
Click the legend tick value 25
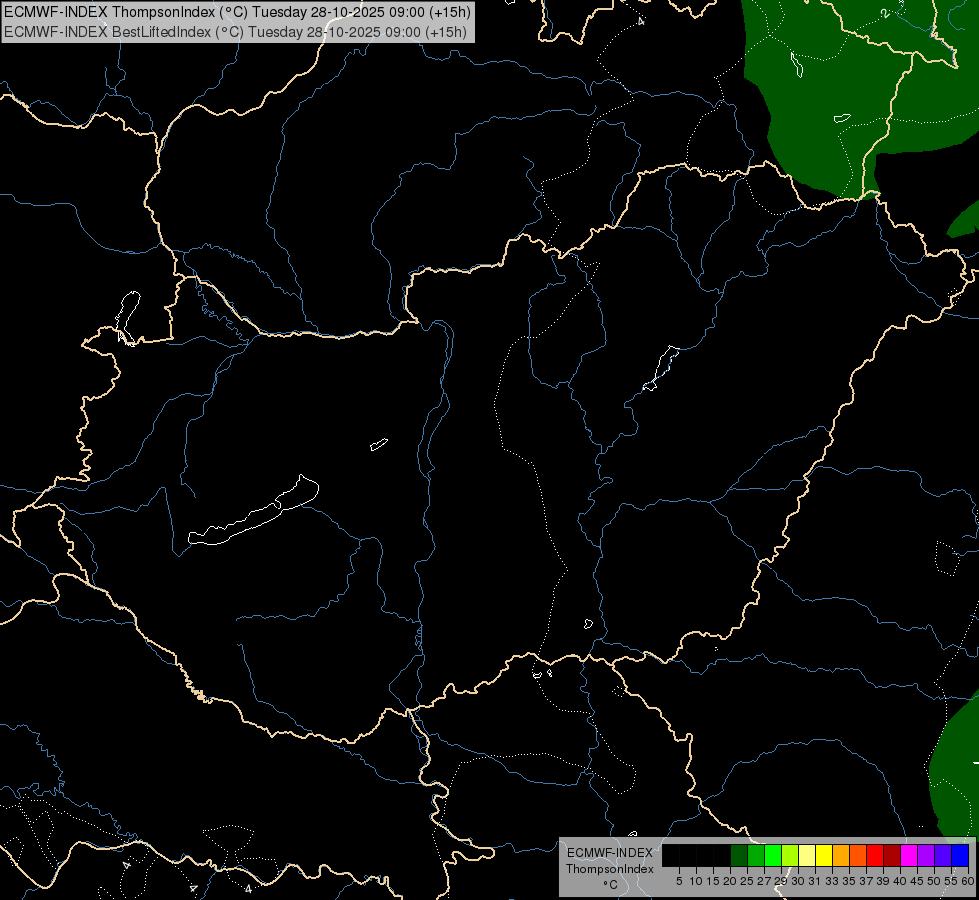(x=747, y=881)
